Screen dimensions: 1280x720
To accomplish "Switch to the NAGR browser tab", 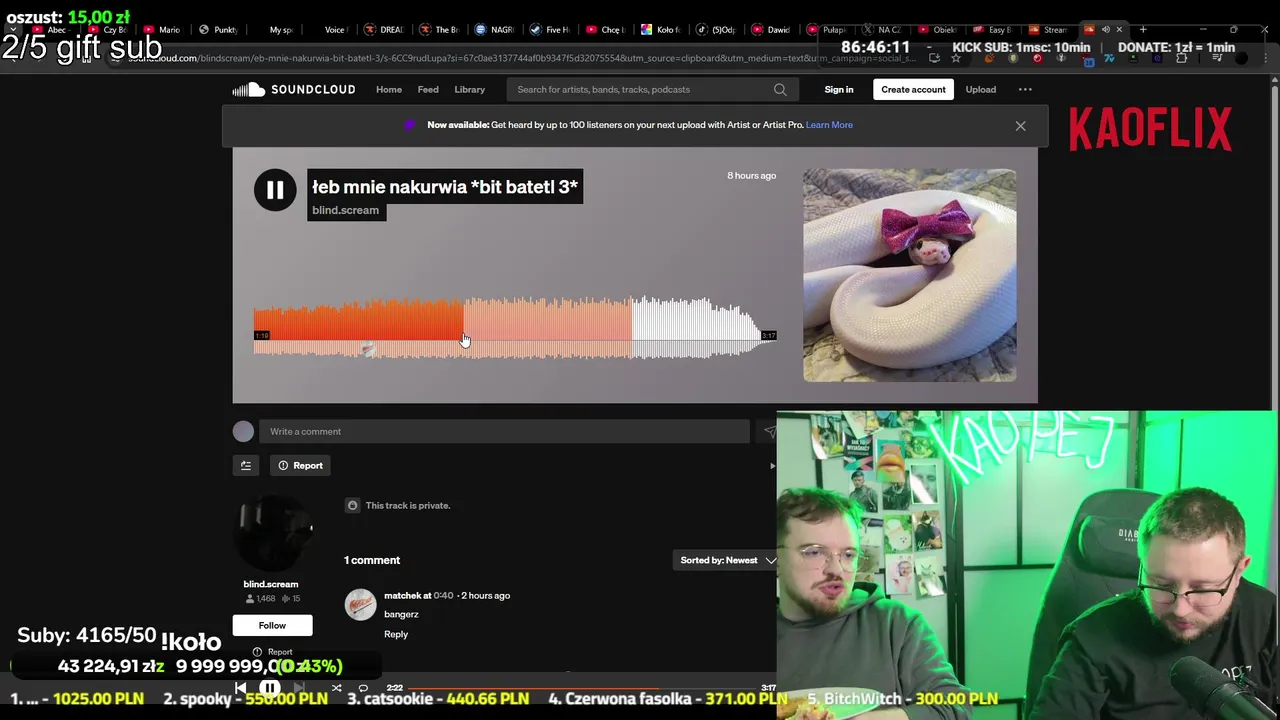I will (496, 30).
